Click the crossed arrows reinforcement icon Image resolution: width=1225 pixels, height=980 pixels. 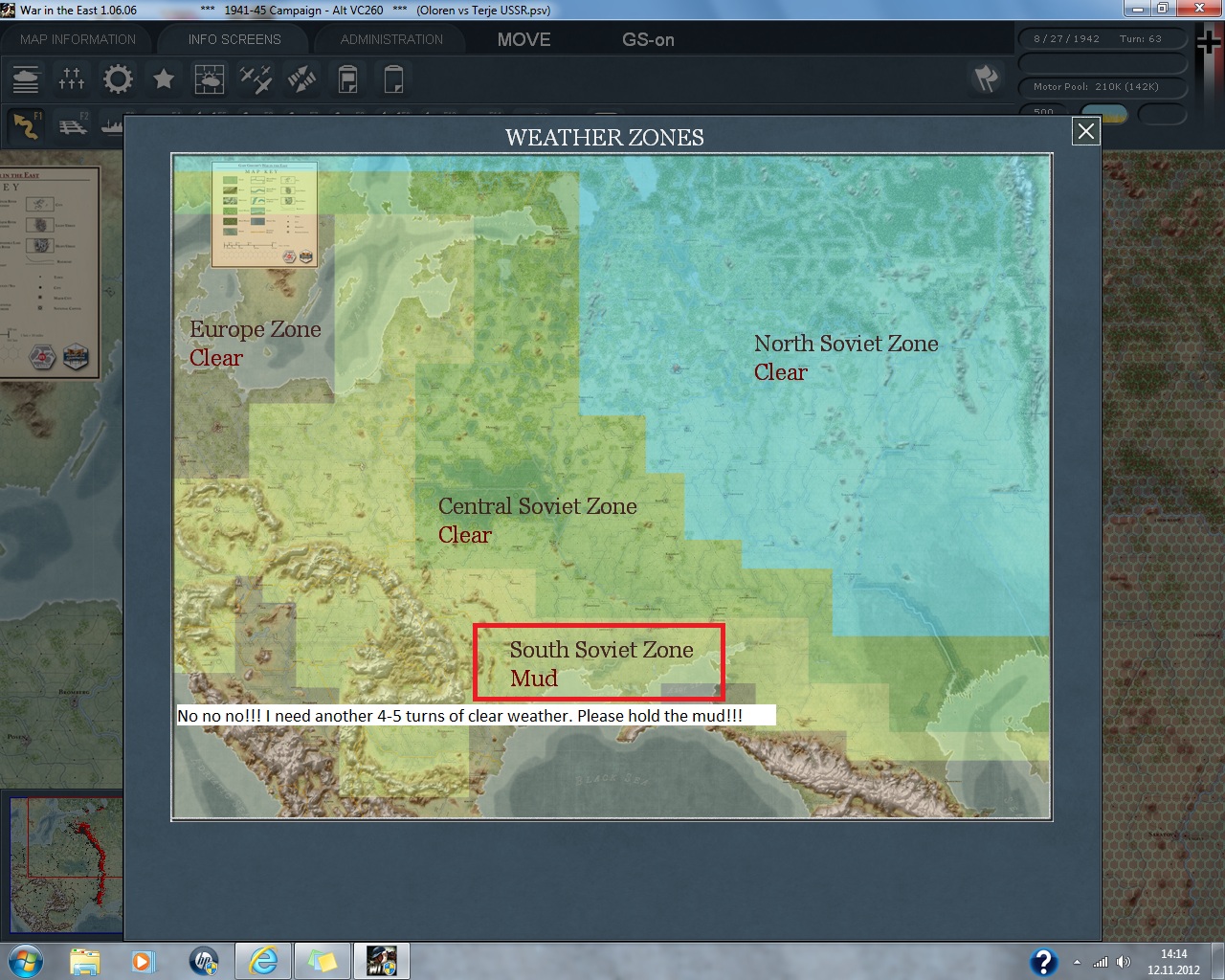[x=301, y=78]
